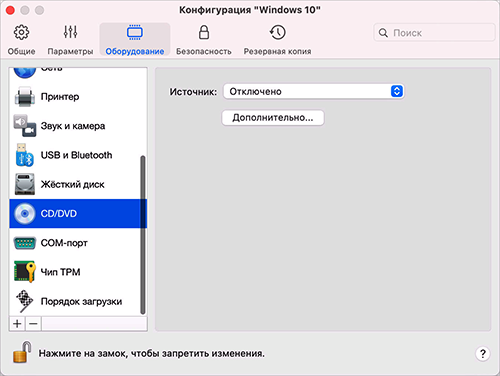Click the Поиск search field
500x376 pixels.
pos(434,33)
